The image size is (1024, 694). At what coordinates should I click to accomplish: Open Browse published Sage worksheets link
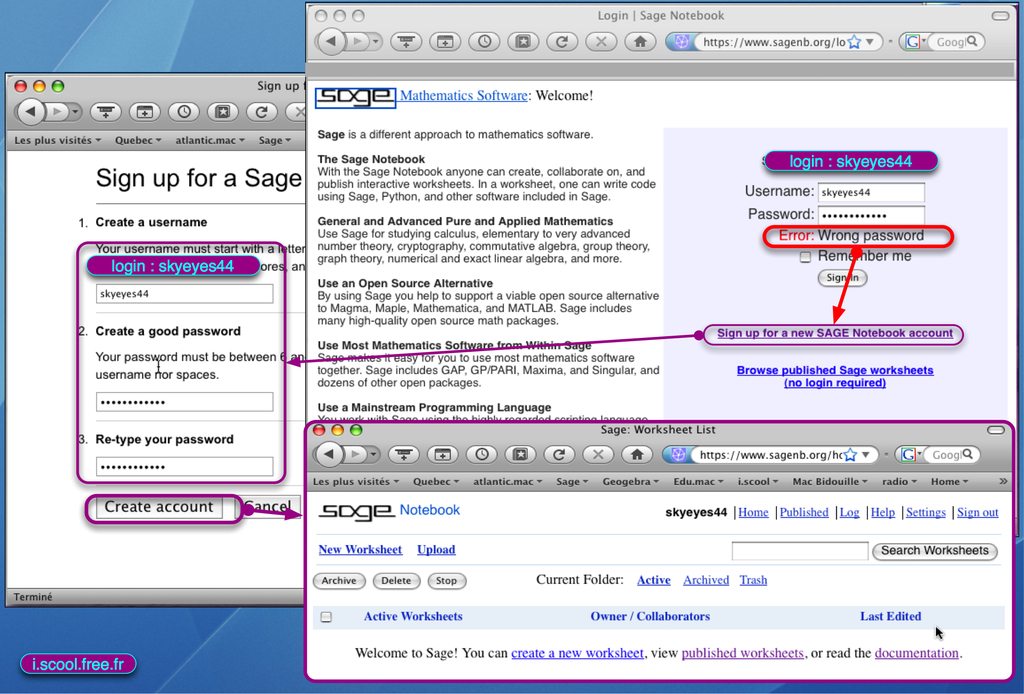(835, 376)
